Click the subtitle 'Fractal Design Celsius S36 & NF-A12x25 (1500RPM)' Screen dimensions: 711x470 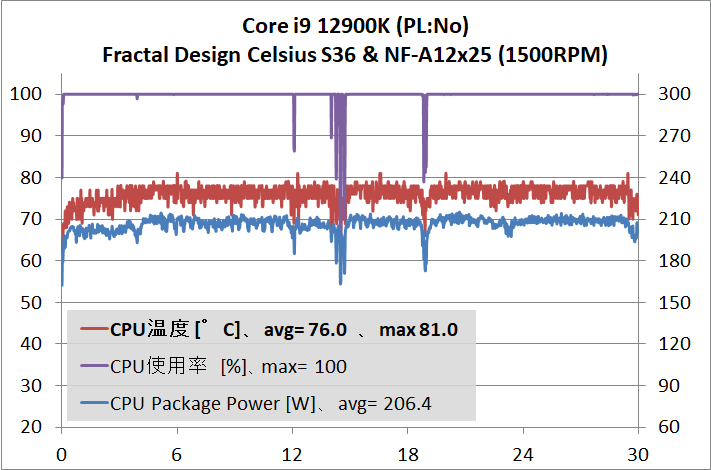pyautogui.click(x=355, y=55)
